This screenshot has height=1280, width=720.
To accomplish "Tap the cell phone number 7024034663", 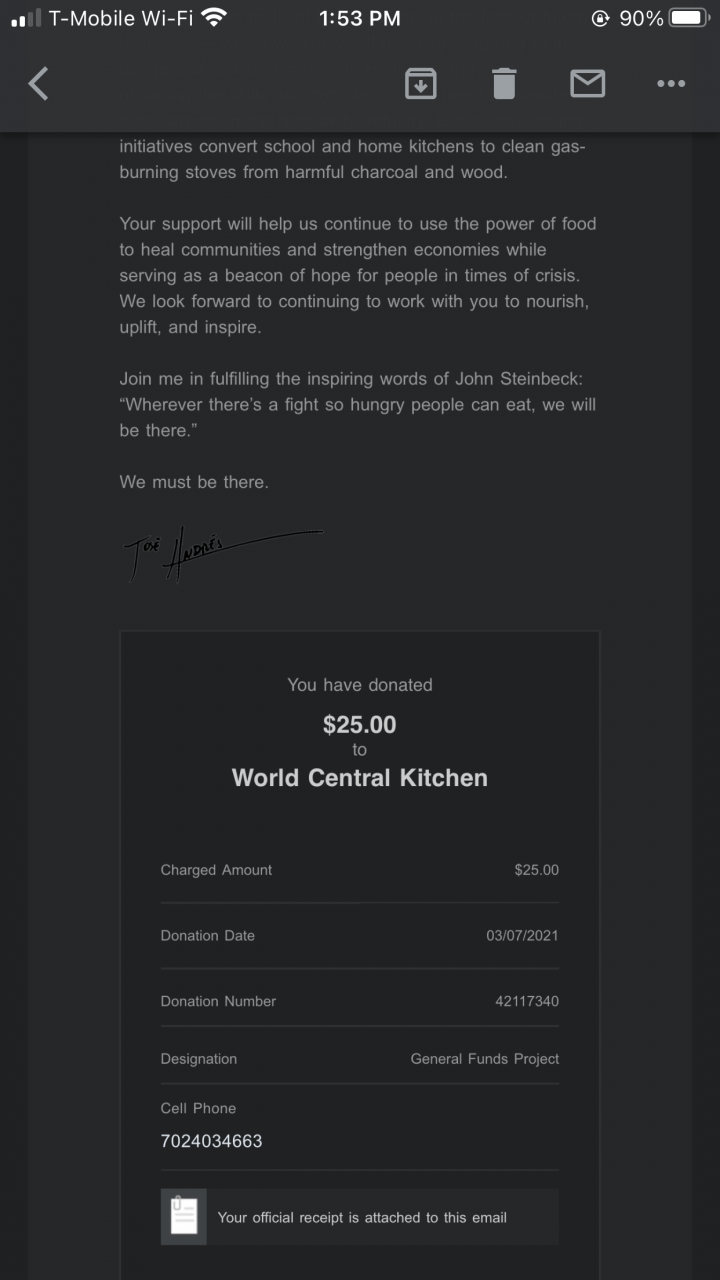I will click(211, 1141).
